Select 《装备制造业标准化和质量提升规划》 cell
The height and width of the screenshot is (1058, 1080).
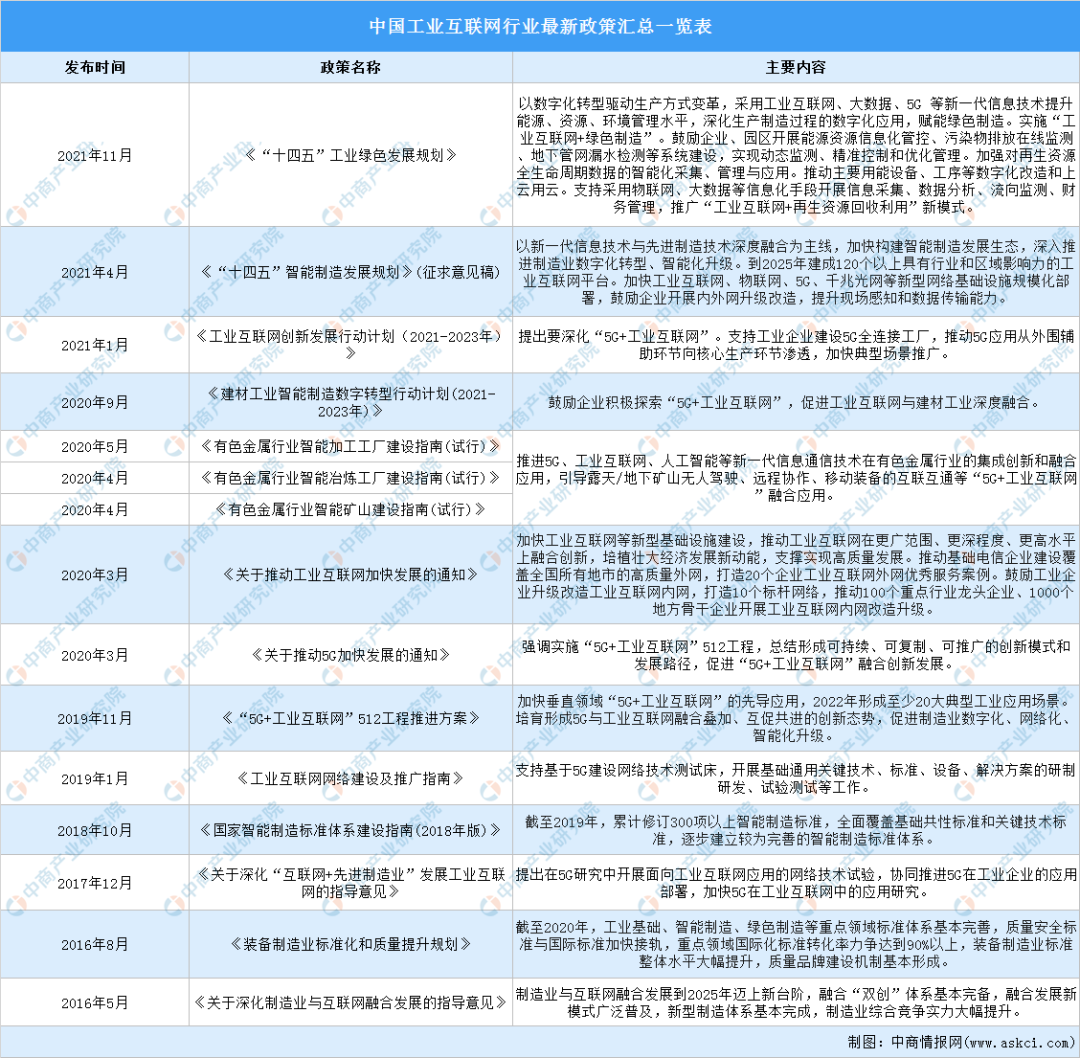pos(350,944)
